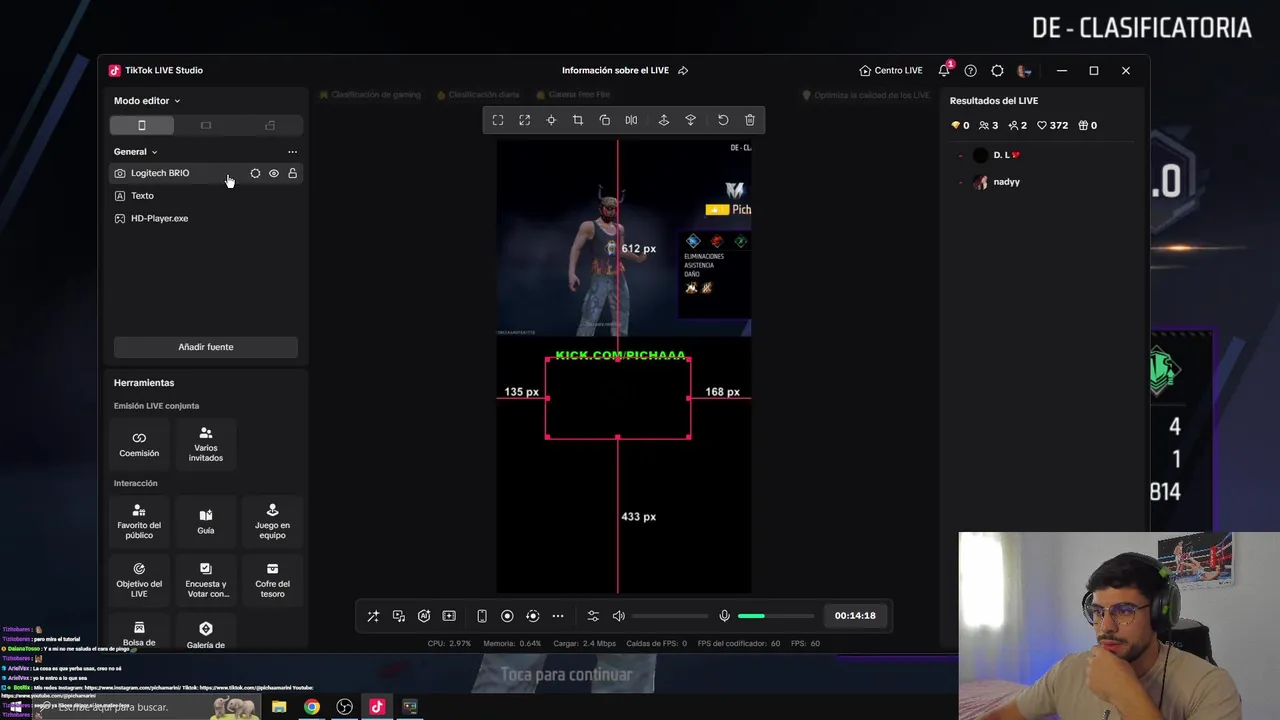Open Centro LIVE
Viewport: 1280px width, 720px height.
[x=891, y=71]
